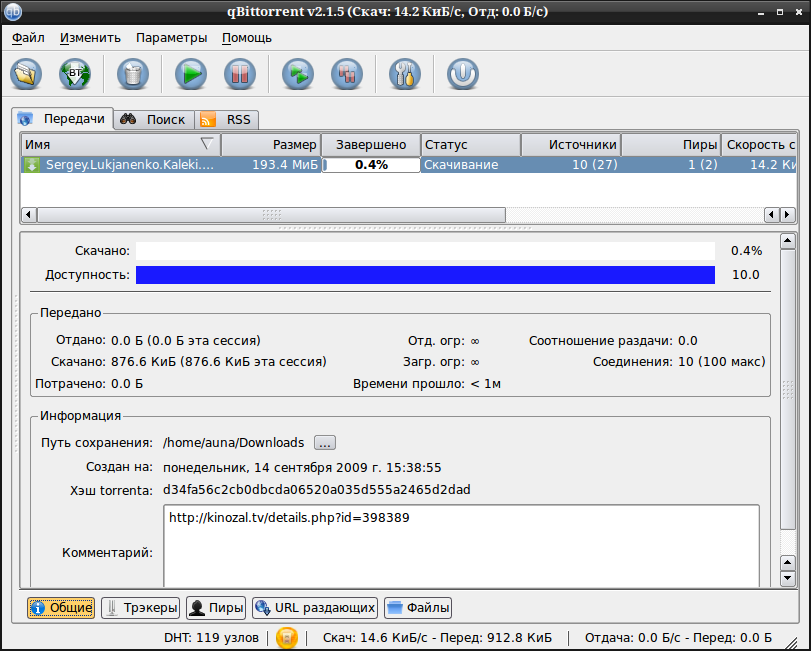Viewport: 811px width, 651px height.
Task: Click the window resize grip in status bar
Action: tap(791, 642)
